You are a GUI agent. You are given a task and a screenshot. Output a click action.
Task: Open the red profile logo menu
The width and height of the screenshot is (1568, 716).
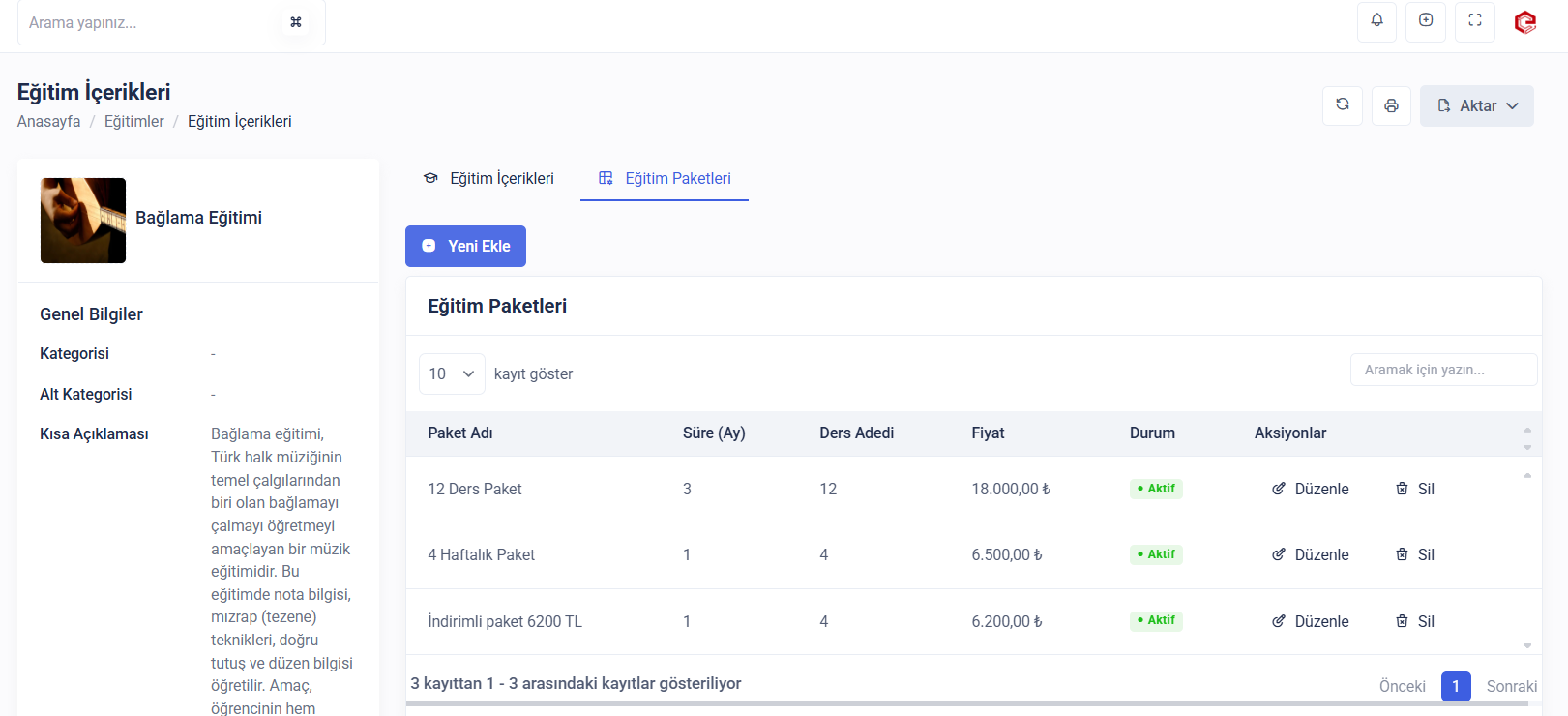click(x=1525, y=22)
